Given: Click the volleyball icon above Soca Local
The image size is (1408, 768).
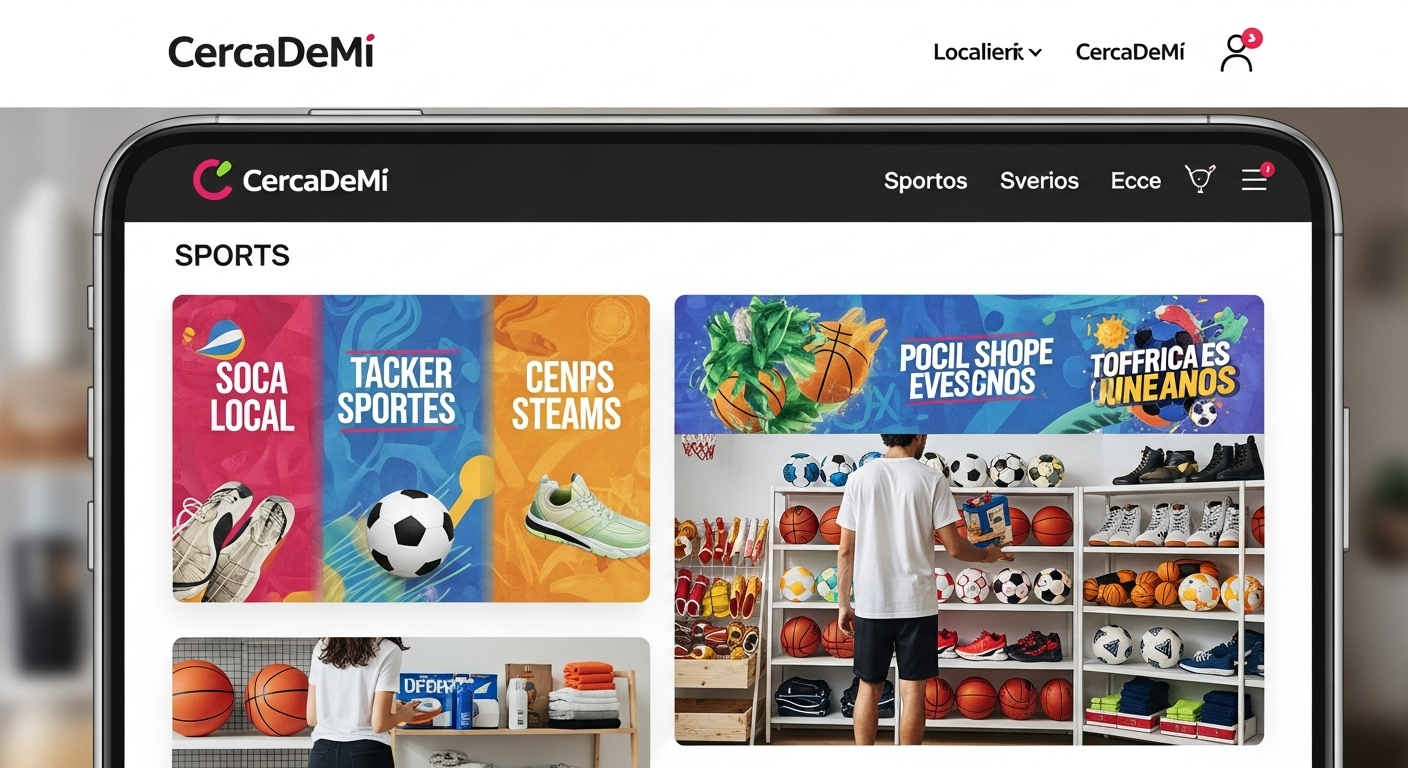Looking at the screenshot, I should point(220,340).
